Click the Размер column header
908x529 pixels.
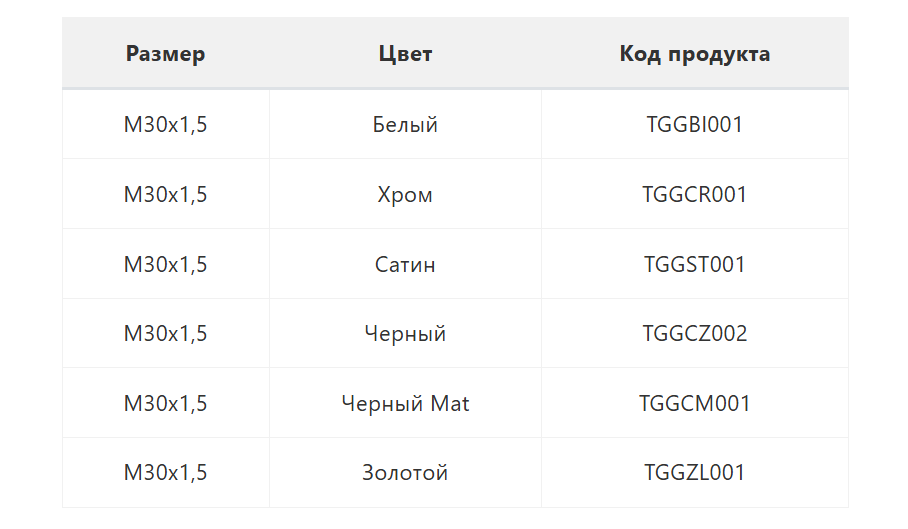tap(166, 54)
